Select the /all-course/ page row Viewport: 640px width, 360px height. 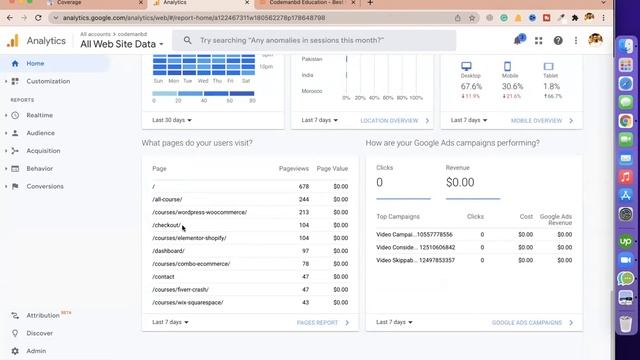point(250,199)
